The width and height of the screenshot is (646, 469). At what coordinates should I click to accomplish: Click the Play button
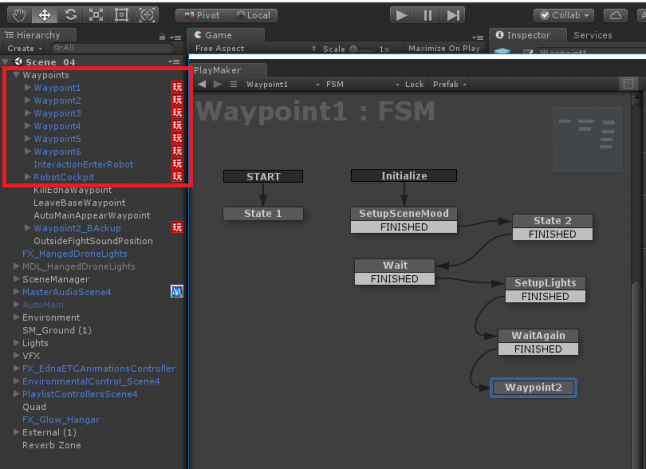tap(401, 15)
